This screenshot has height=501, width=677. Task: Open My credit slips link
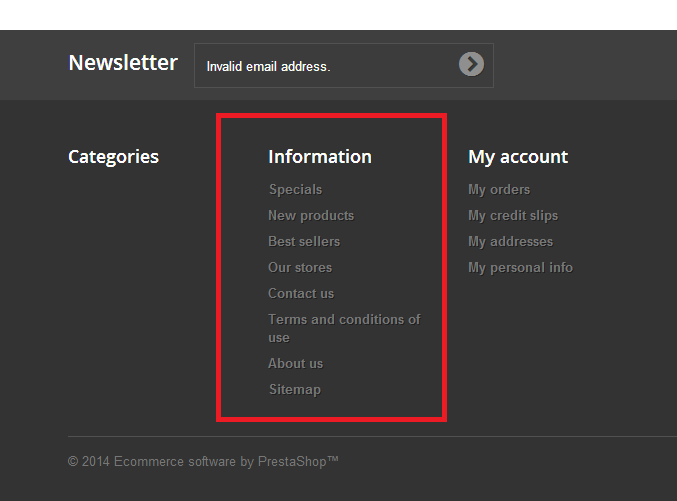[x=513, y=215]
